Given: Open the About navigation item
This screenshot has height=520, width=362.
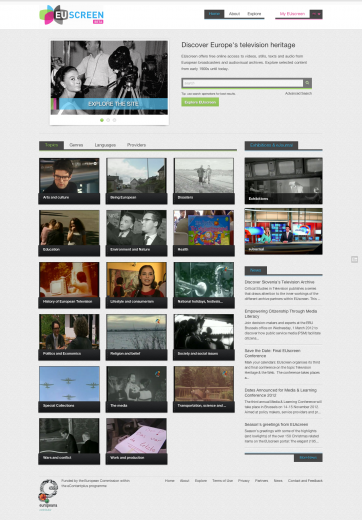Looking at the screenshot, I should (x=234, y=14).
